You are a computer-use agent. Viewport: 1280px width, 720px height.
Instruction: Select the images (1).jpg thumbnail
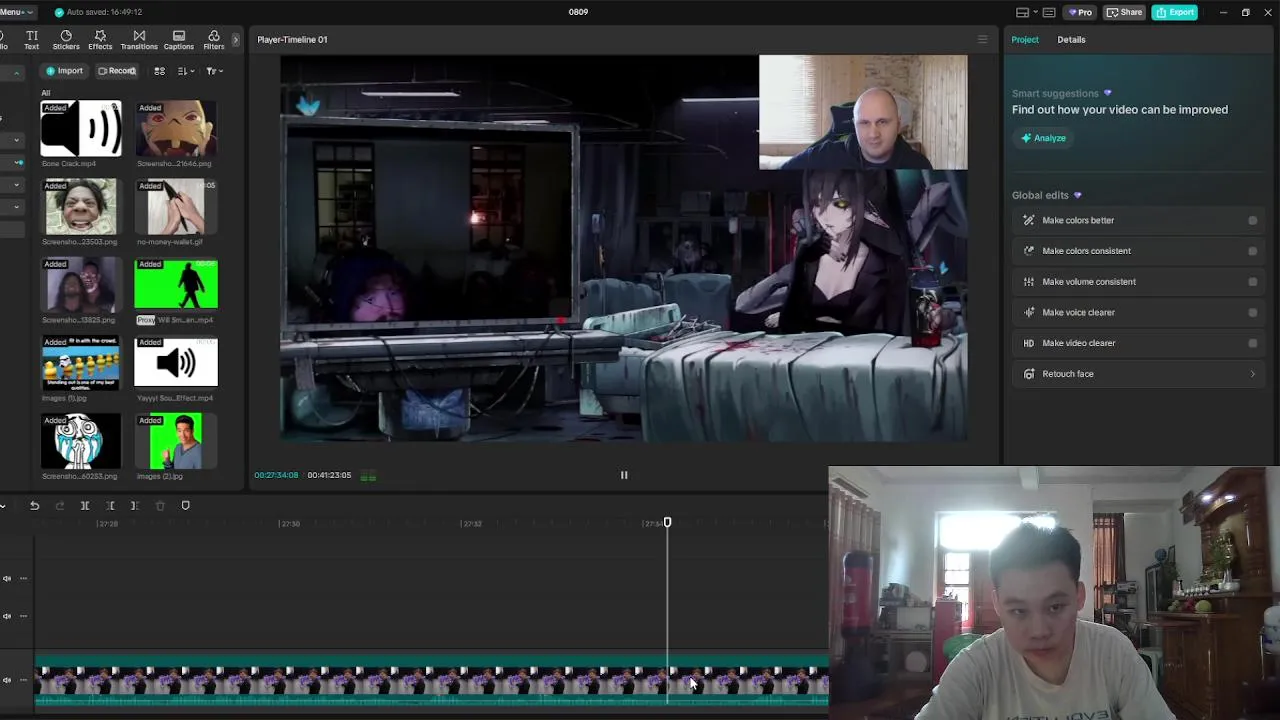[81, 363]
